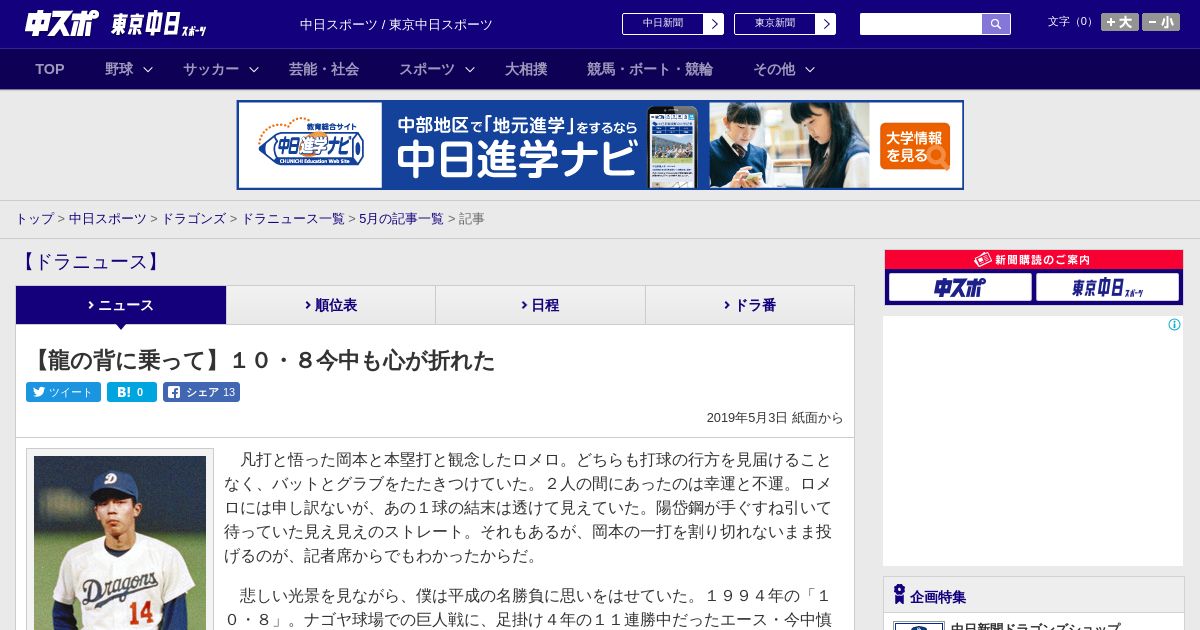Click the 企画特集 ribbon icon
Screen dimensions: 1200x630
(x=899, y=595)
